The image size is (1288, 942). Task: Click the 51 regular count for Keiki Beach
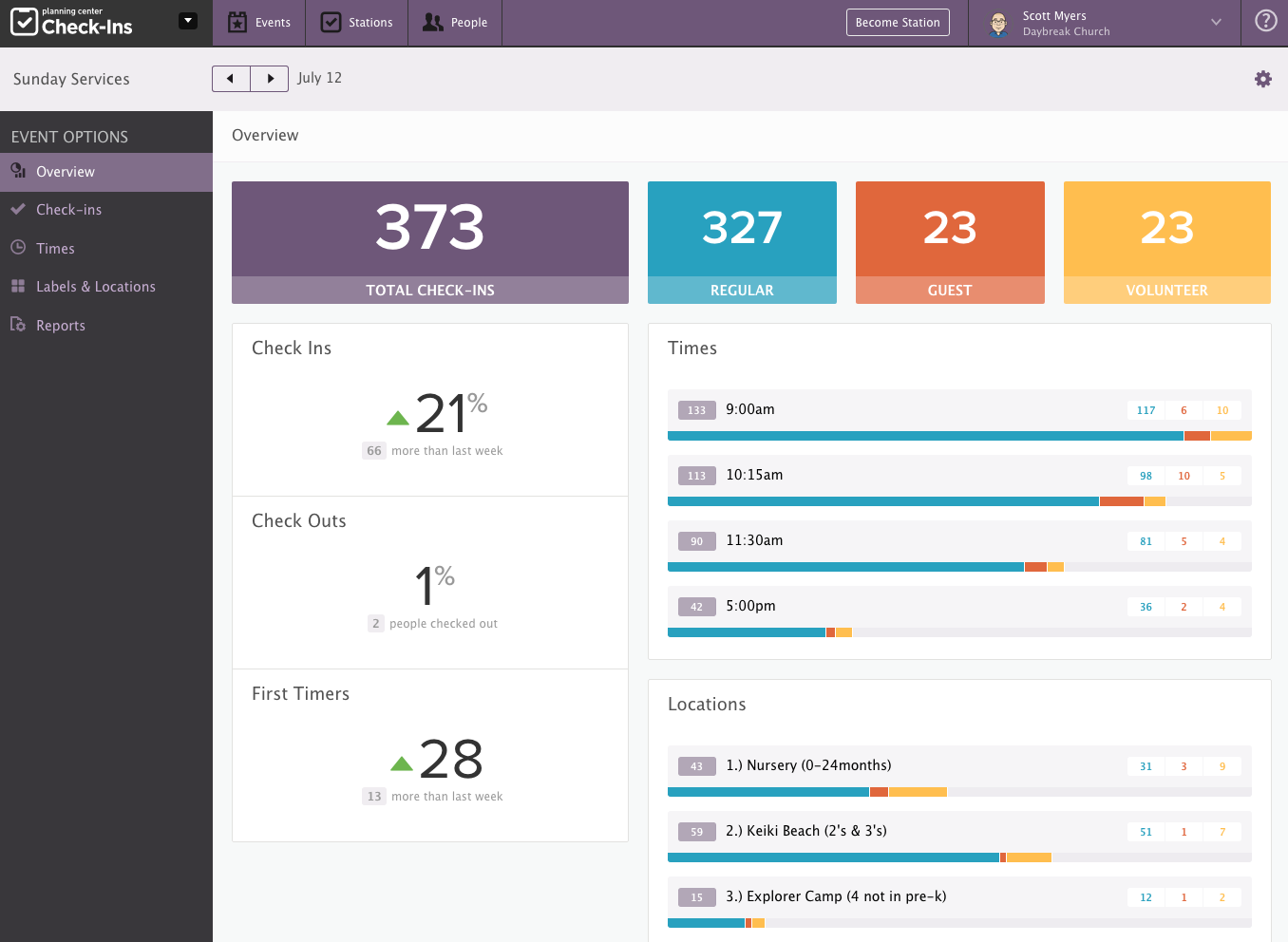1146,832
